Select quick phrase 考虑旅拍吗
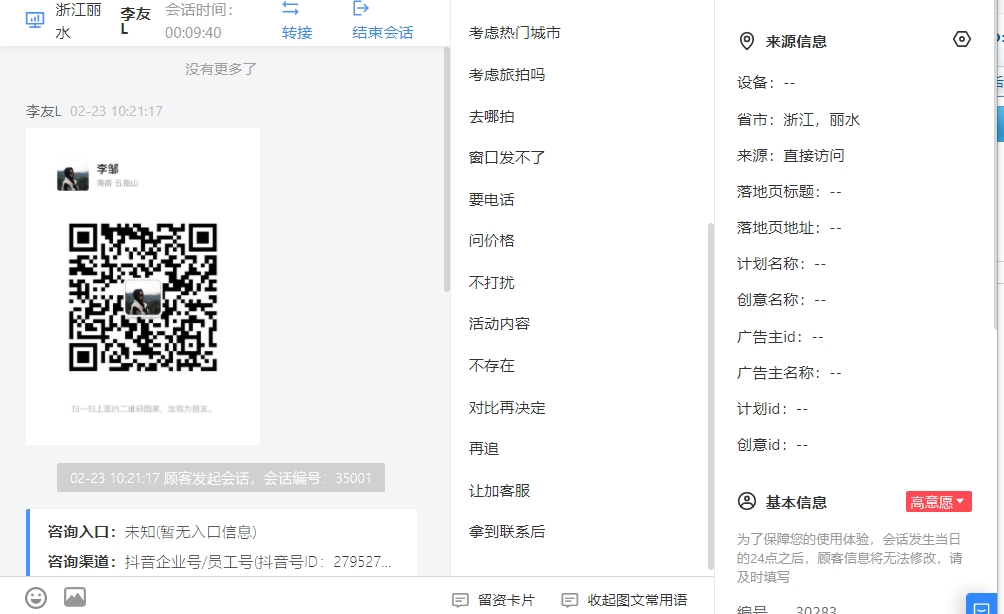The width and height of the screenshot is (1004, 614). (x=507, y=75)
